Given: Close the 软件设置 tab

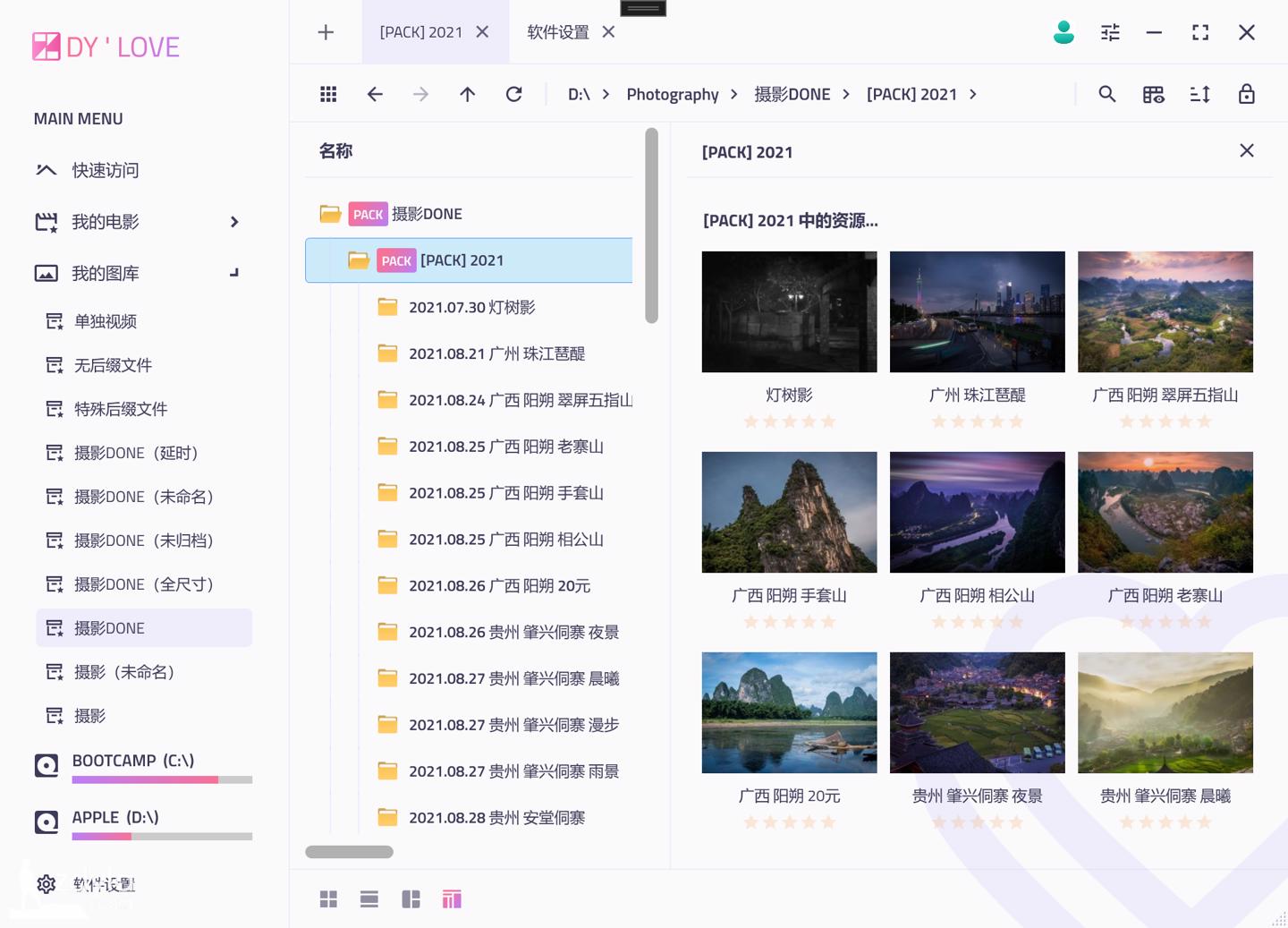Looking at the screenshot, I should [608, 32].
